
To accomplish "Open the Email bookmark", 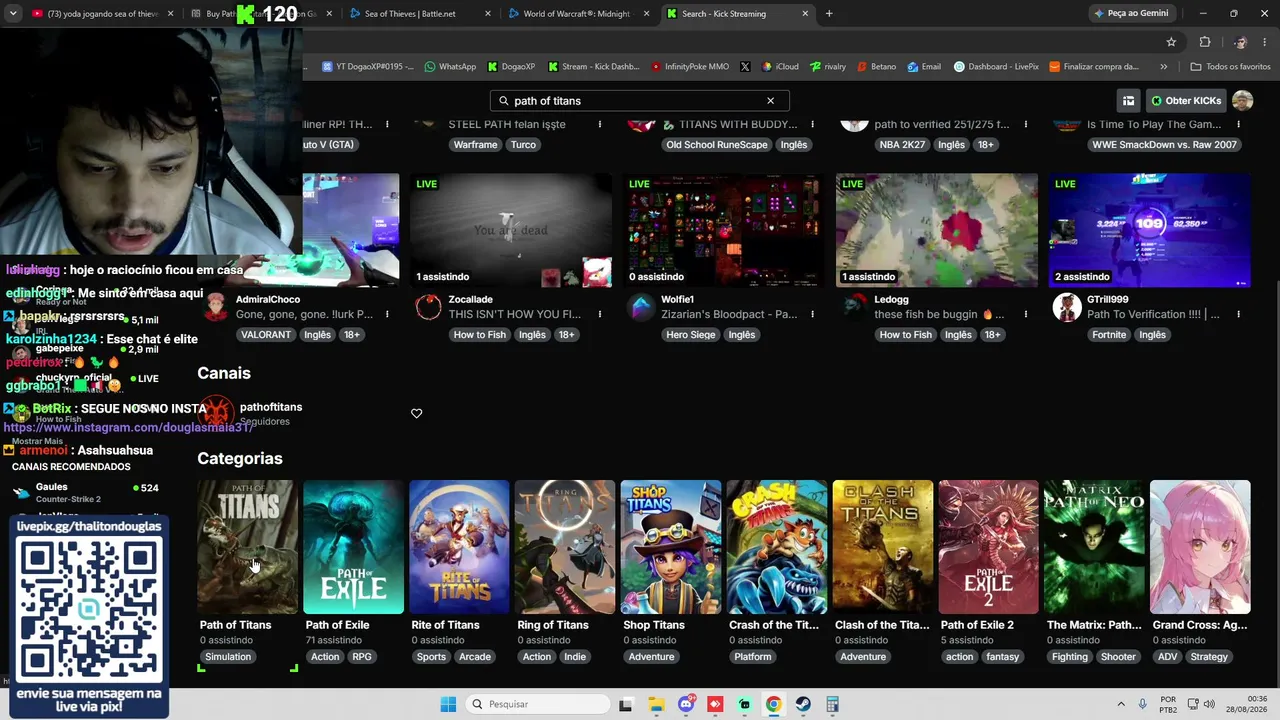I will click(x=924, y=67).
